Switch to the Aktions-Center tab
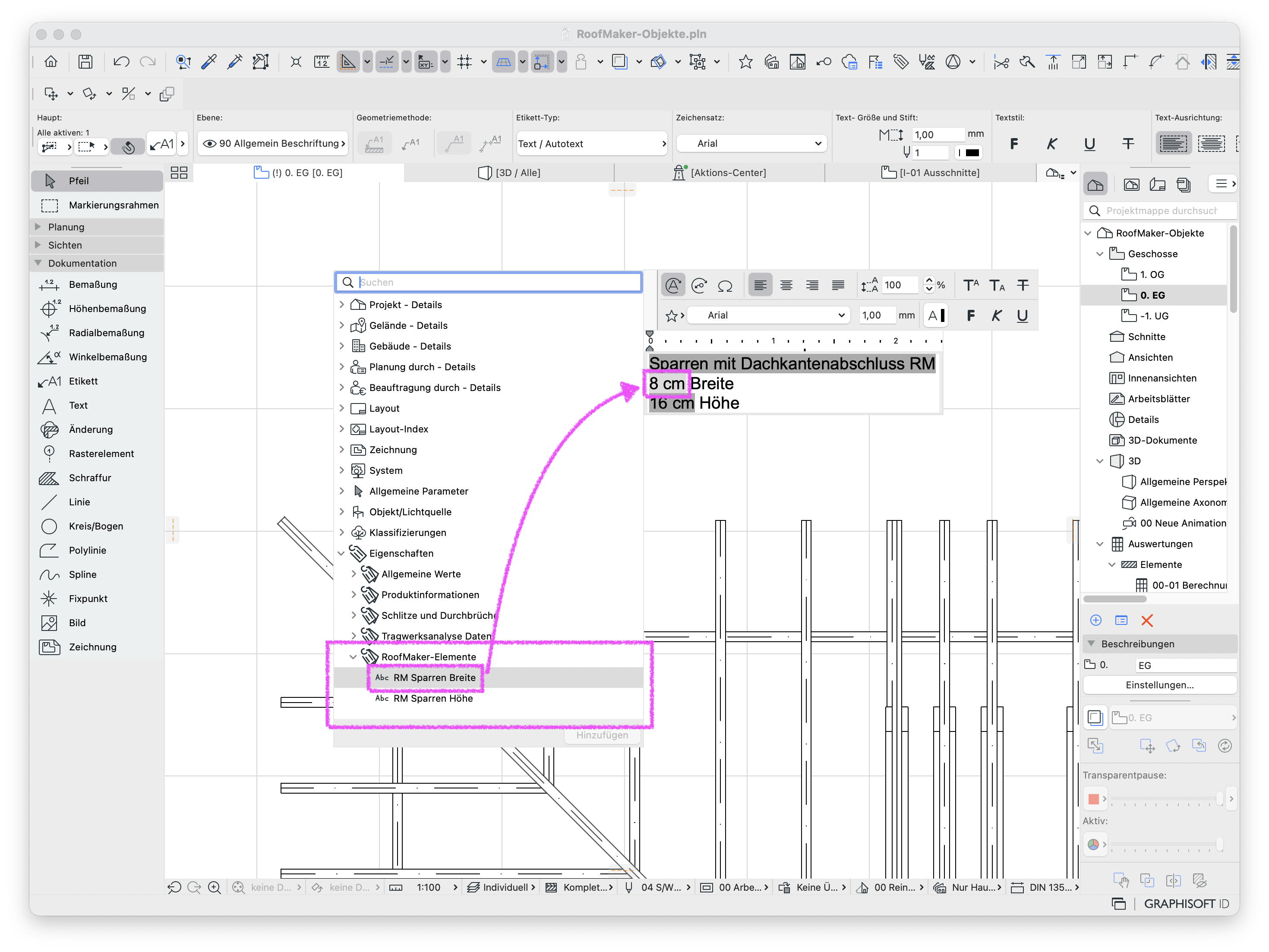The image size is (1269, 952). 720,173
